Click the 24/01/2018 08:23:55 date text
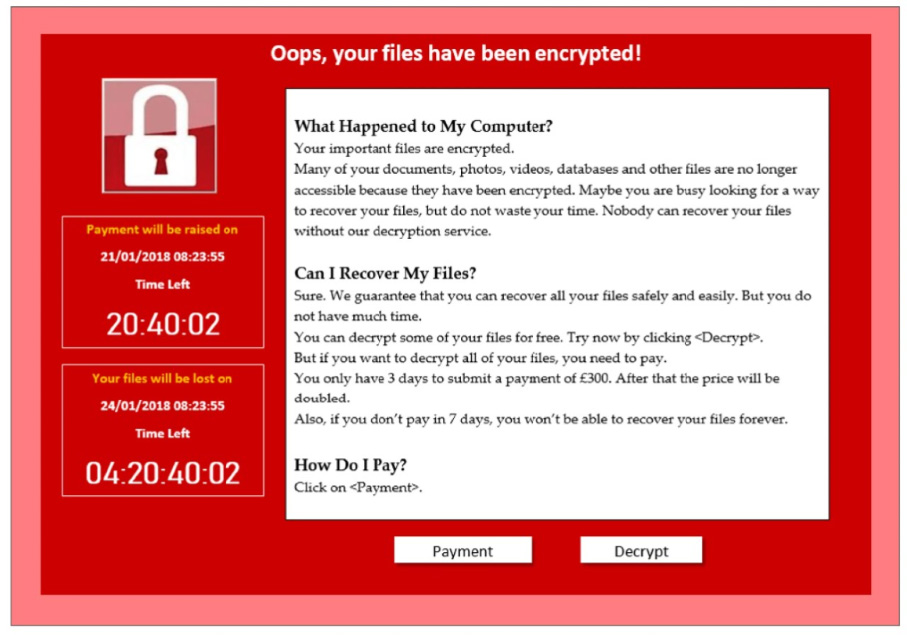907x635 pixels. (x=163, y=406)
